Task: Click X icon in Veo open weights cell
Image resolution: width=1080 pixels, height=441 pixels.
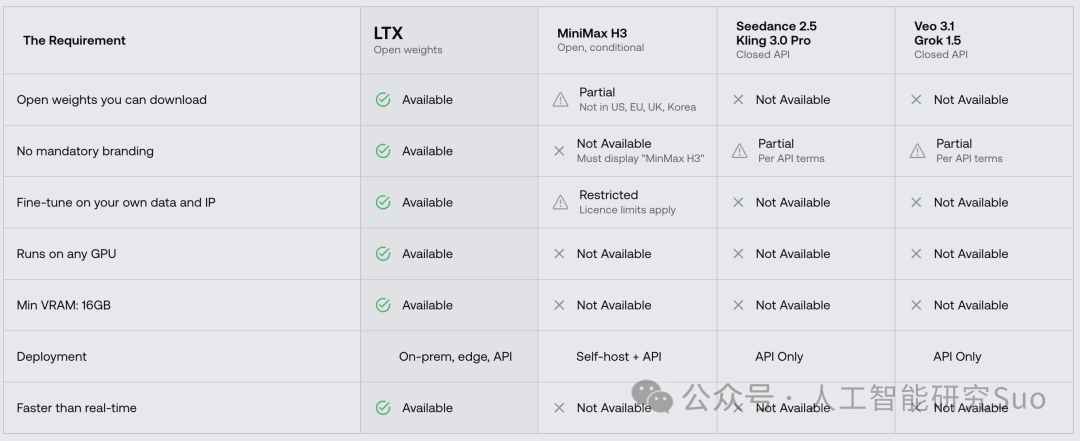Action: click(916, 100)
